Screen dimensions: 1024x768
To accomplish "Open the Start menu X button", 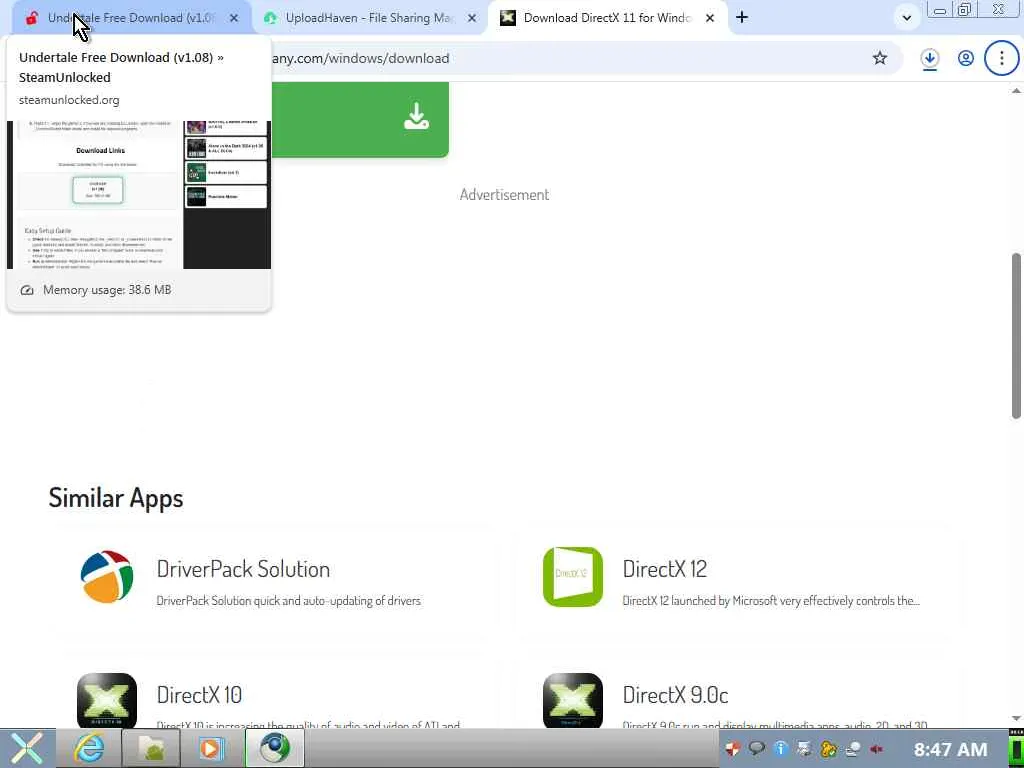I will click(x=27, y=748).
